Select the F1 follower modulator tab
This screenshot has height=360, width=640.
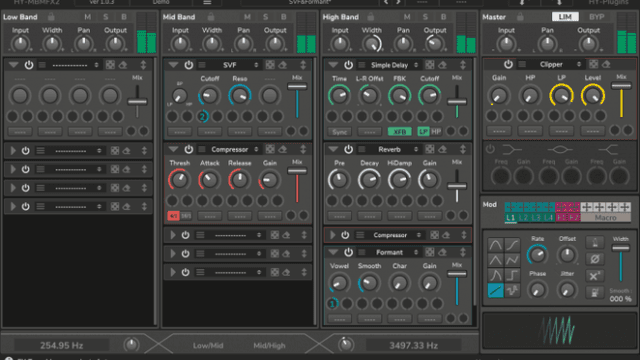point(561,218)
